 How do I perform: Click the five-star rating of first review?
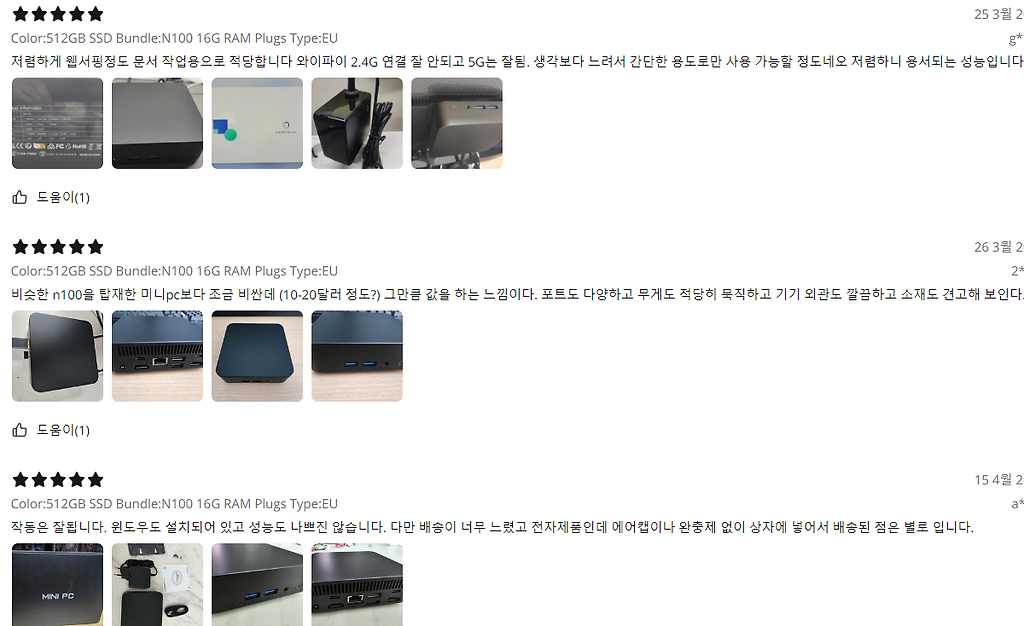[58, 14]
